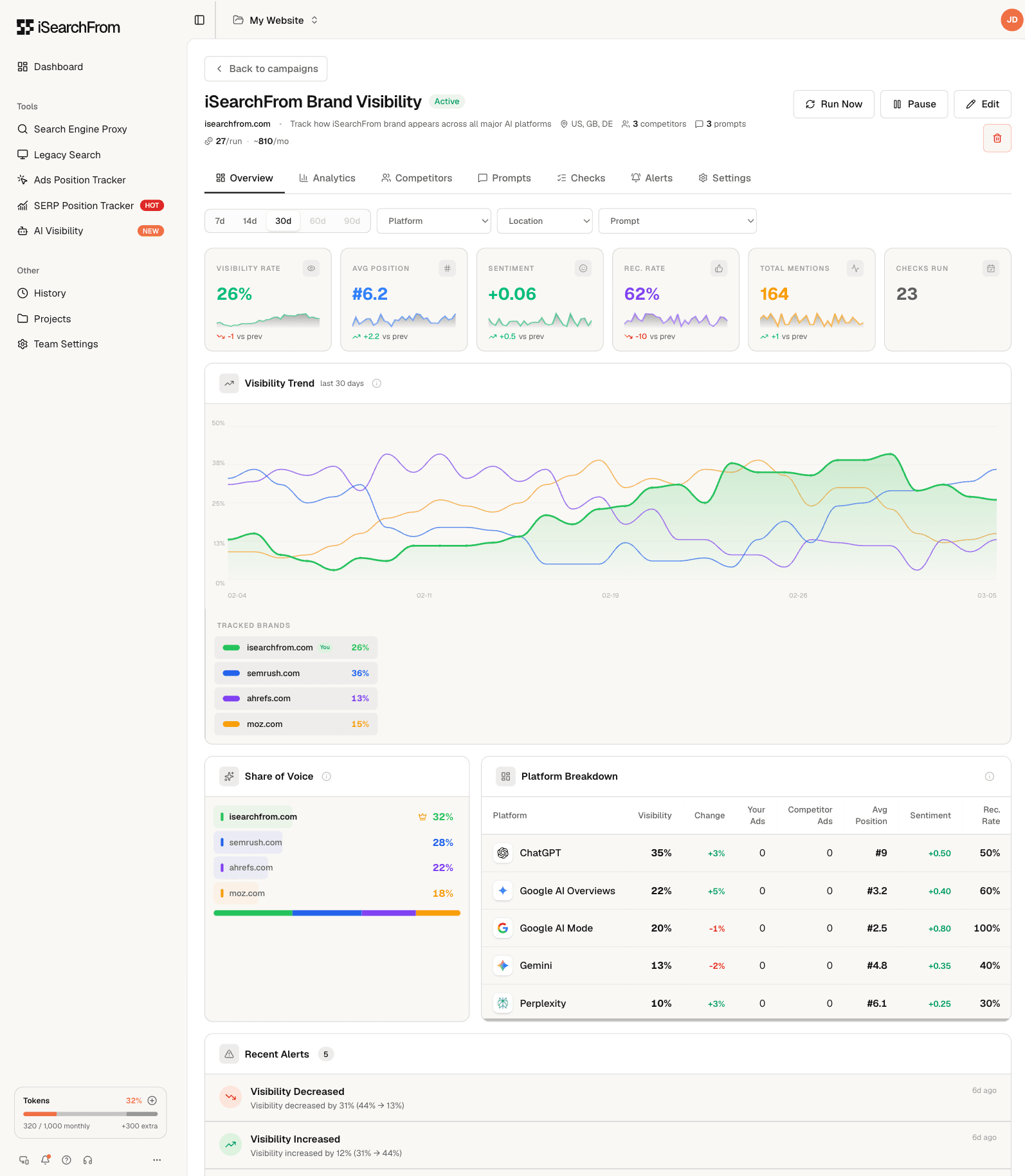Screen dimensions: 1025x1176
Task: Click the iSearchFrom logo
Action: (68, 27)
